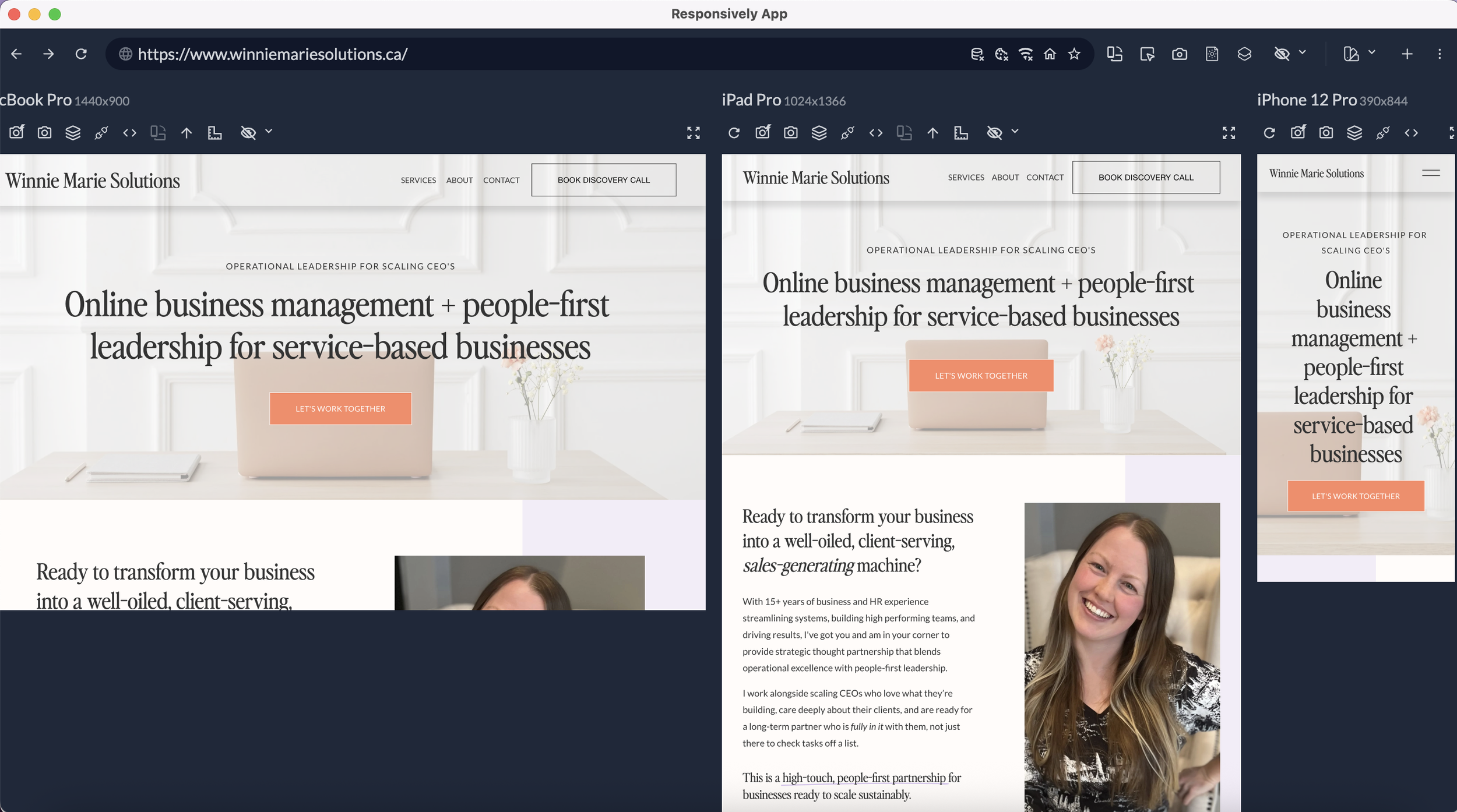Click SERVICES link in iPad Pro preview
Screen dimensions: 1457x812
(966, 177)
